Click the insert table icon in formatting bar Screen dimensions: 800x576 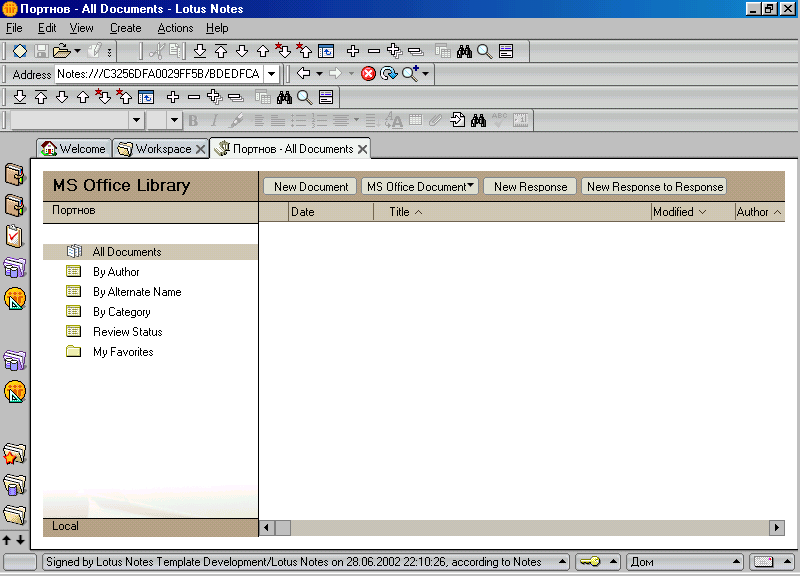(x=416, y=120)
